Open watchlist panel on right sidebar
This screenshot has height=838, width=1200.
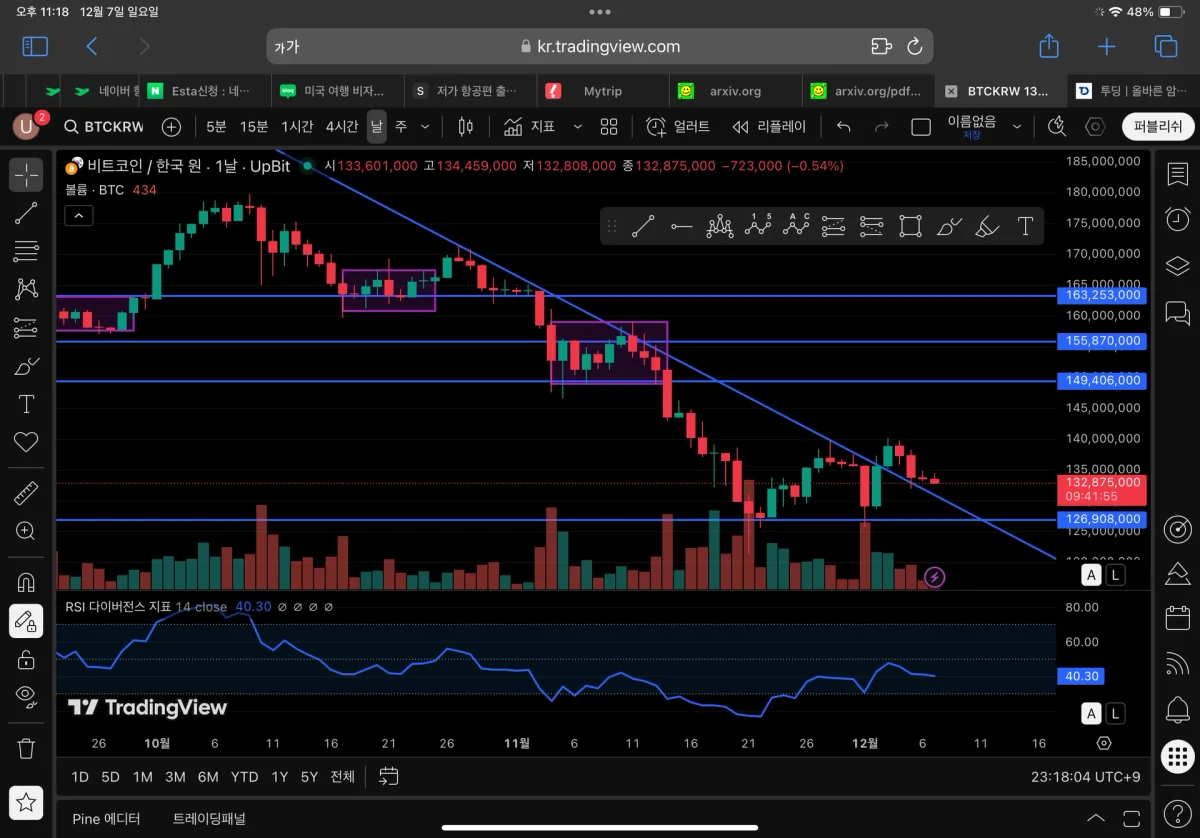(1177, 175)
